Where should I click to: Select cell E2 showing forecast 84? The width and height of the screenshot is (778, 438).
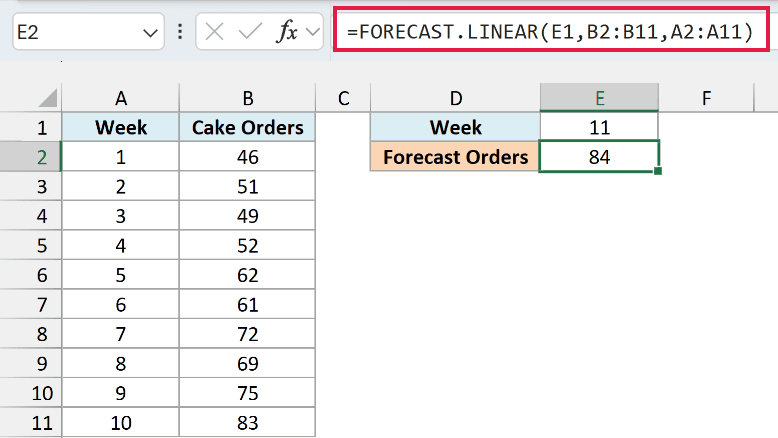coord(599,157)
